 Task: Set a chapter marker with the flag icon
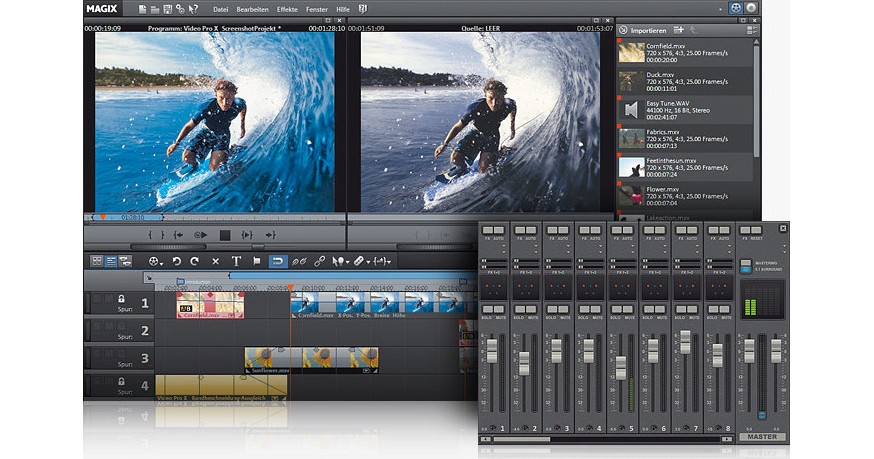(x=257, y=261)
